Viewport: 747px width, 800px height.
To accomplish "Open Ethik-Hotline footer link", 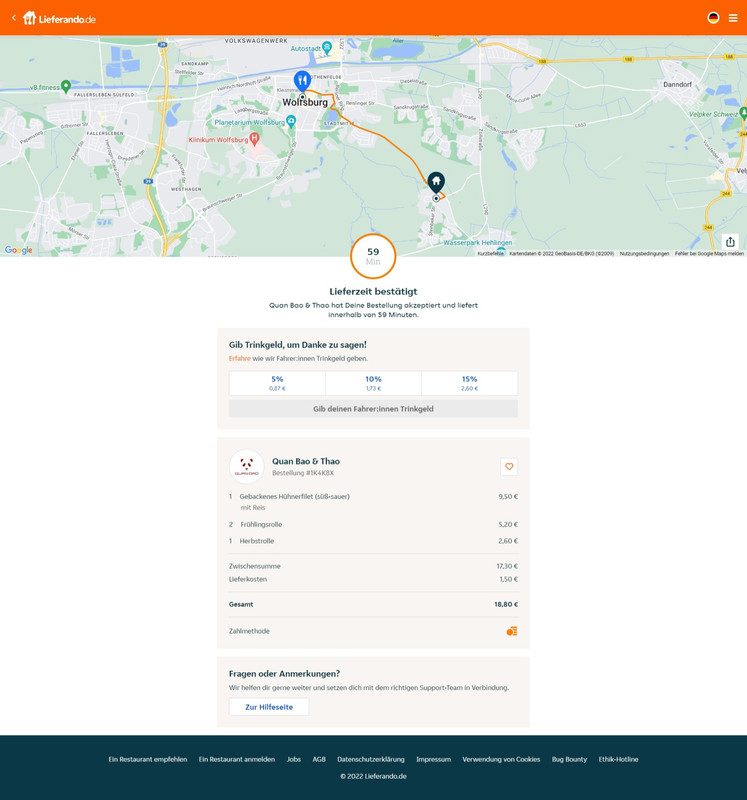I will pyautogui.click(x=618, y=759).
